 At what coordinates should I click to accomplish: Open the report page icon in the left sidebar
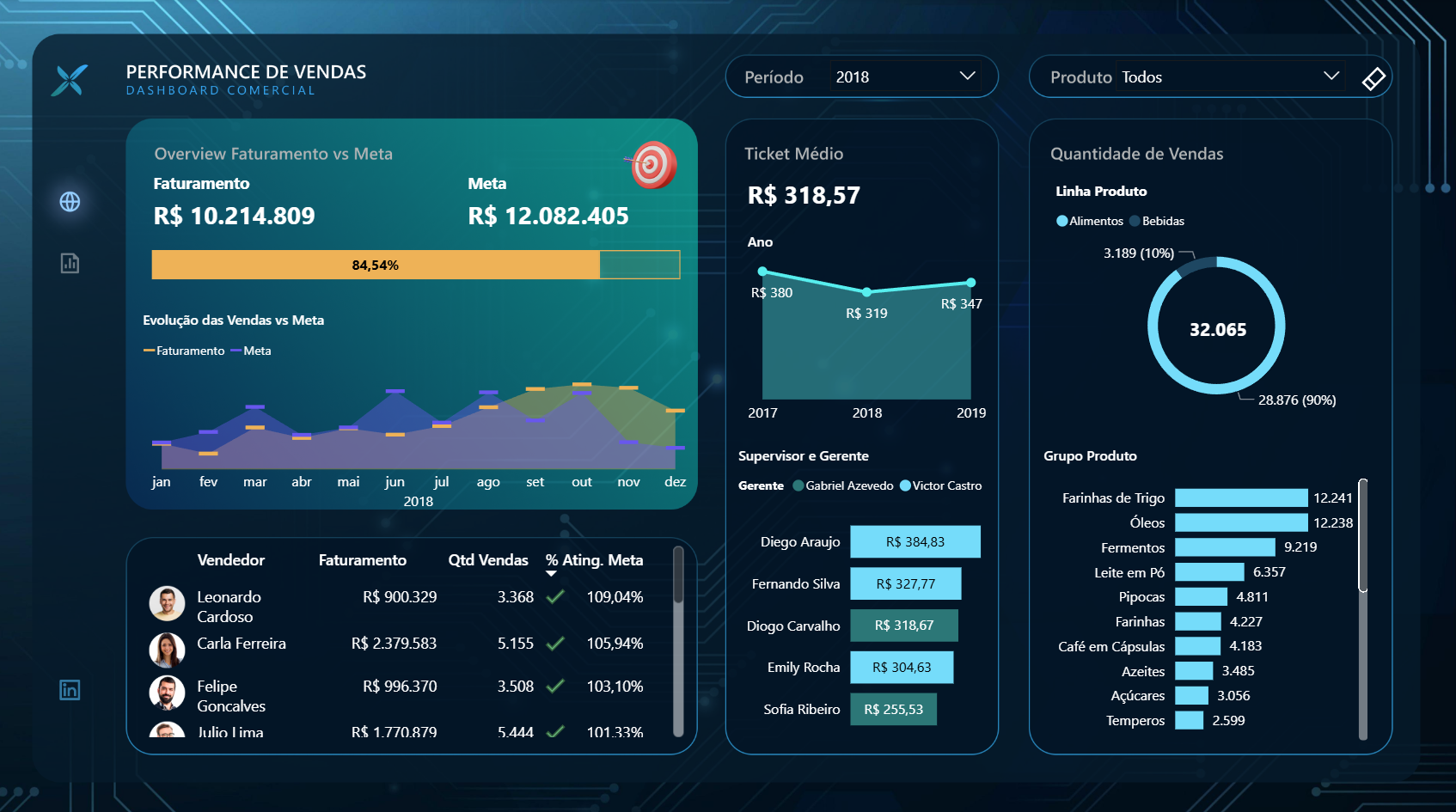click(70, 263)
